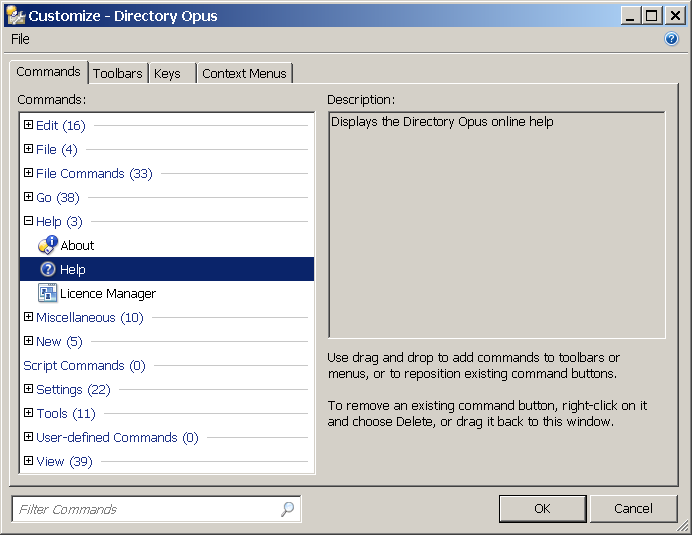Confirm with the OK button
Viewport: 692px width, 535px height.
[542, 509]
